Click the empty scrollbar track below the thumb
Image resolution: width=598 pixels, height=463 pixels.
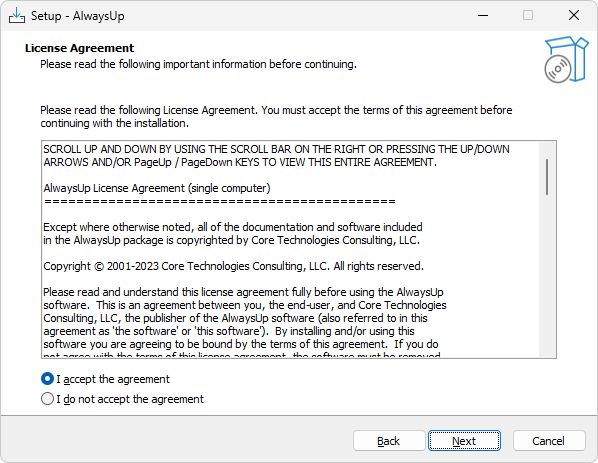click(547, 276)
